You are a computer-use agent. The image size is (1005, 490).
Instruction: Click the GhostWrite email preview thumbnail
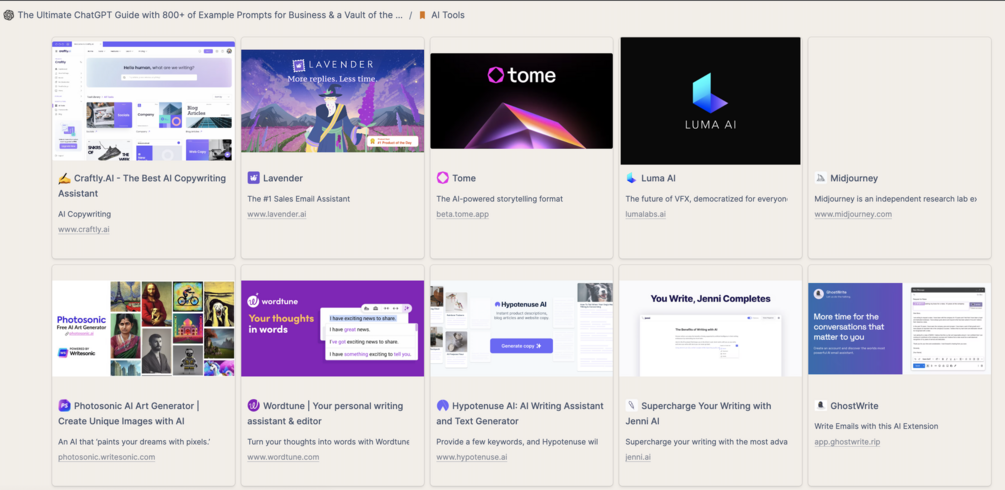click(899, 328)
